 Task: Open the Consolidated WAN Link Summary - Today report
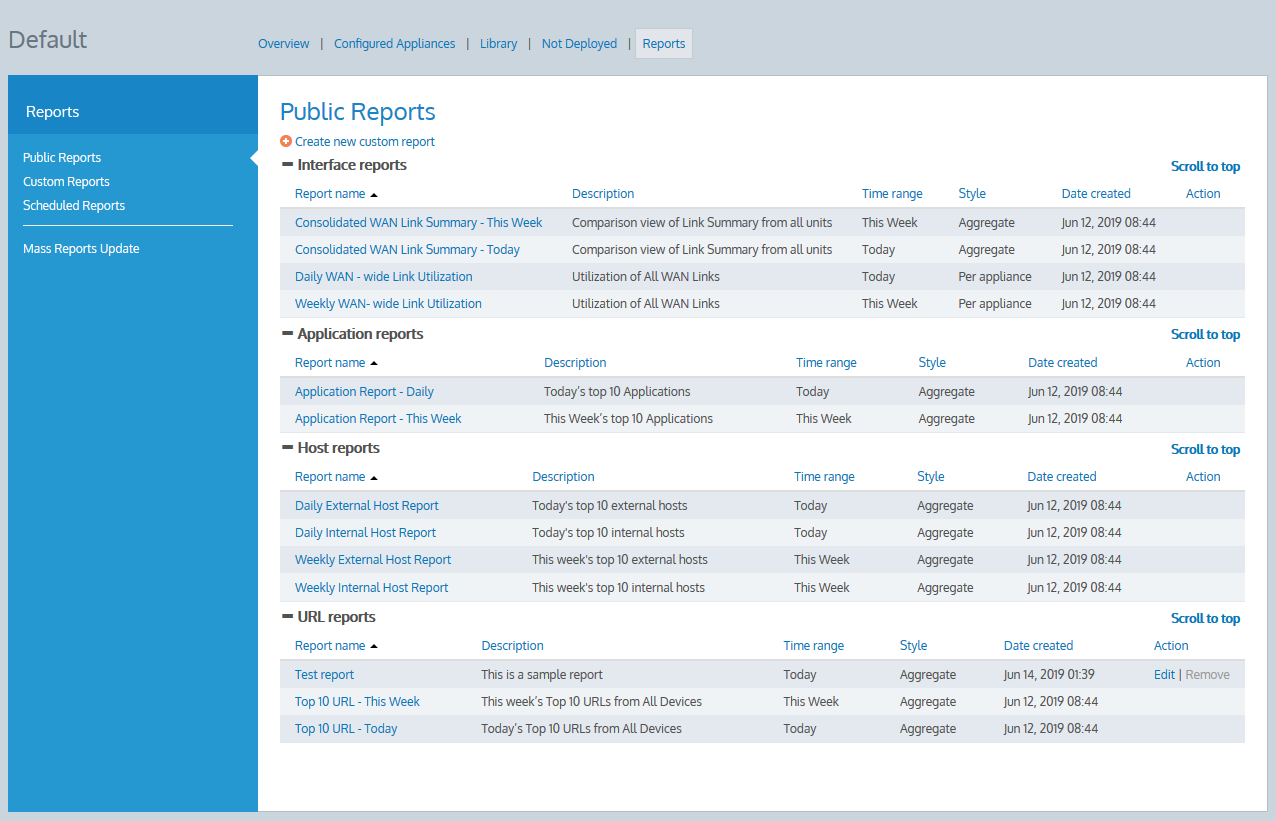click(407, 249)
